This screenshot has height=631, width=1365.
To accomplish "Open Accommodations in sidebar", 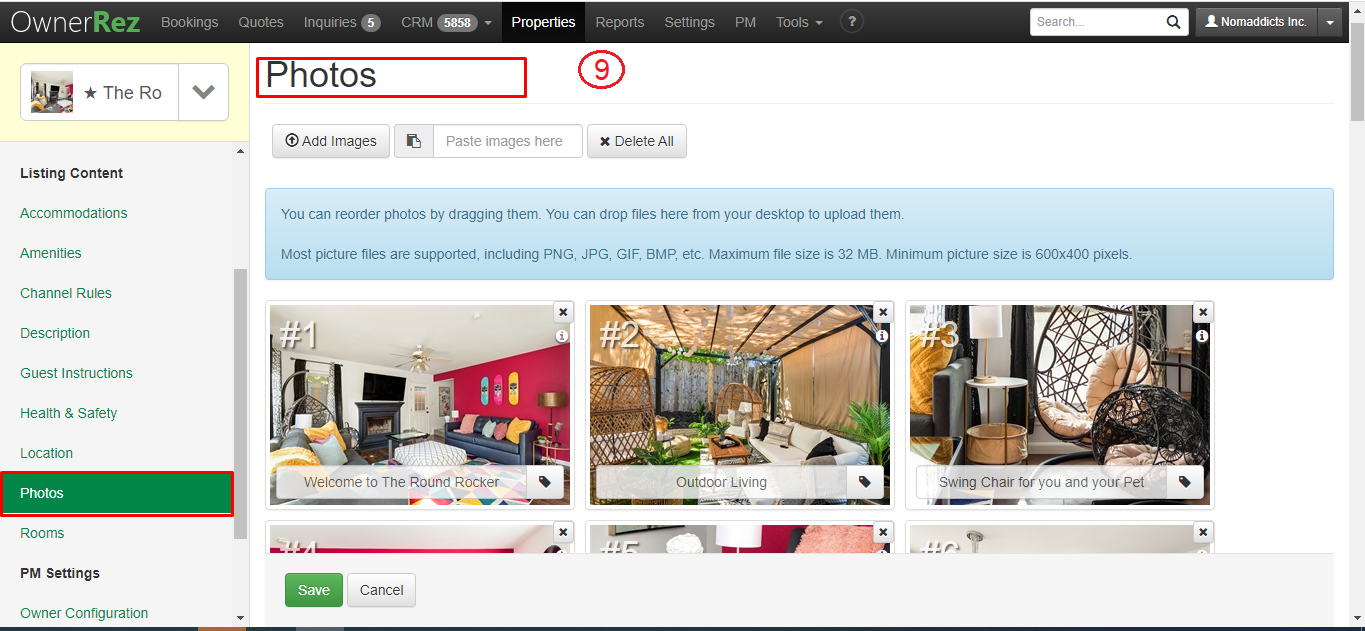I will [x=74, y=213].
